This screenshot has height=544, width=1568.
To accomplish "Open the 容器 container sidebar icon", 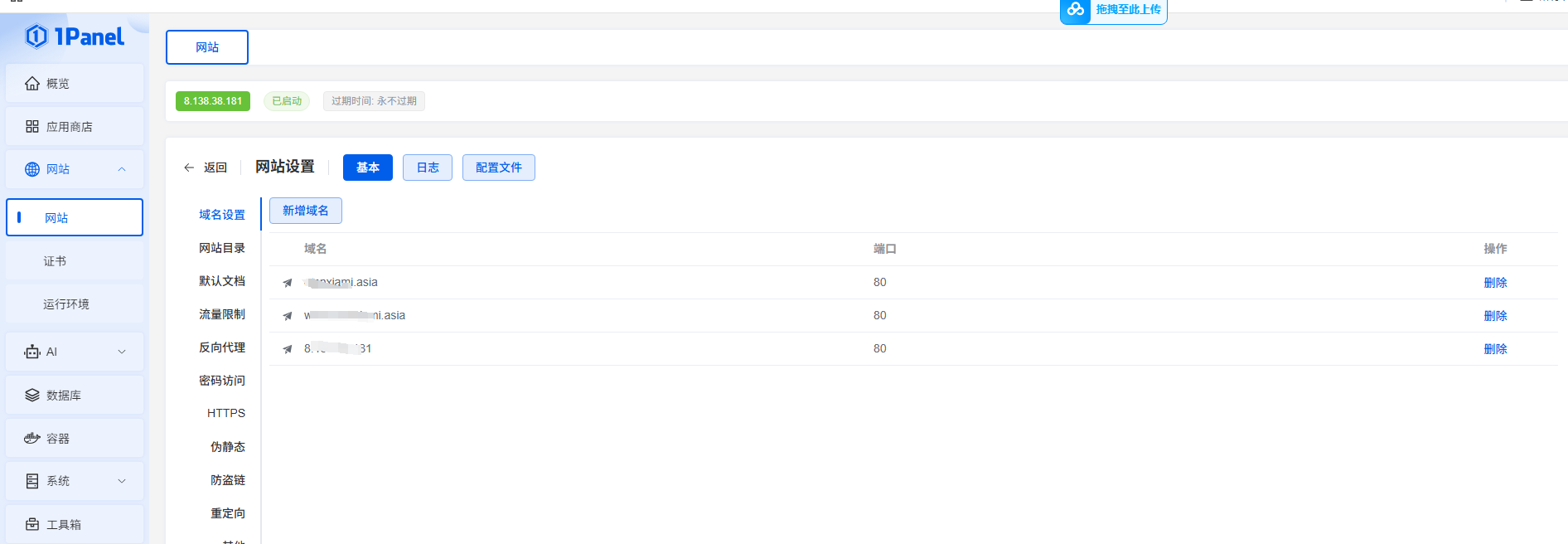I will tap(31, 437).
